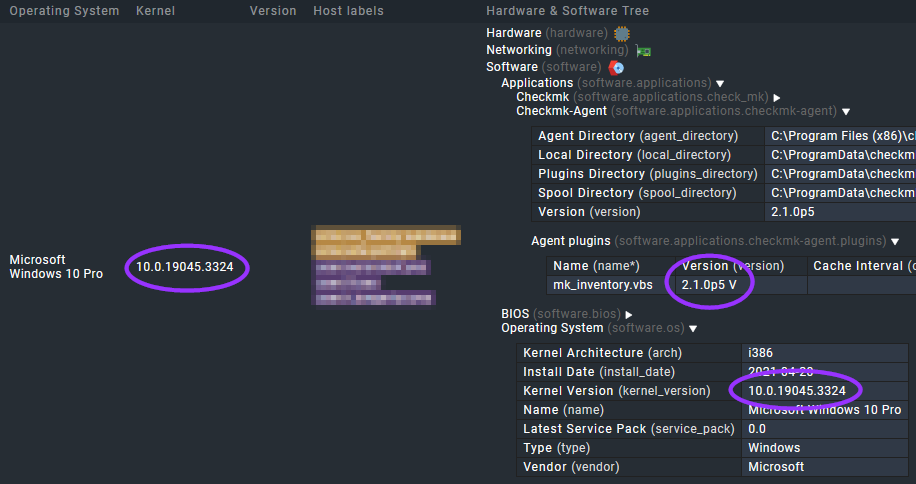The height and width of the screenshot is (484, 916).
Task: Click the Cache Interval column header
Action: 864,266
